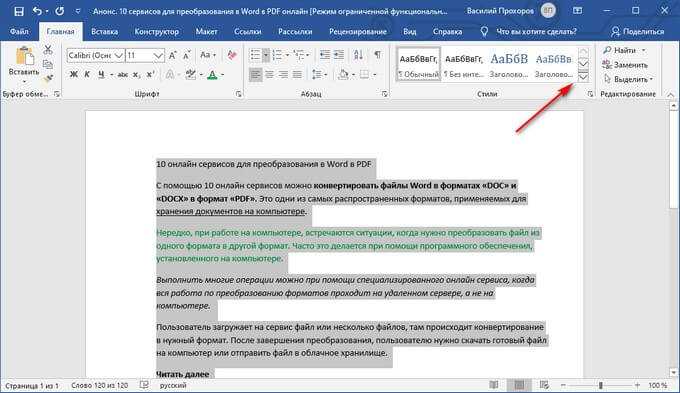
Task: Open the font name combo box arrow
Action: 119,56
